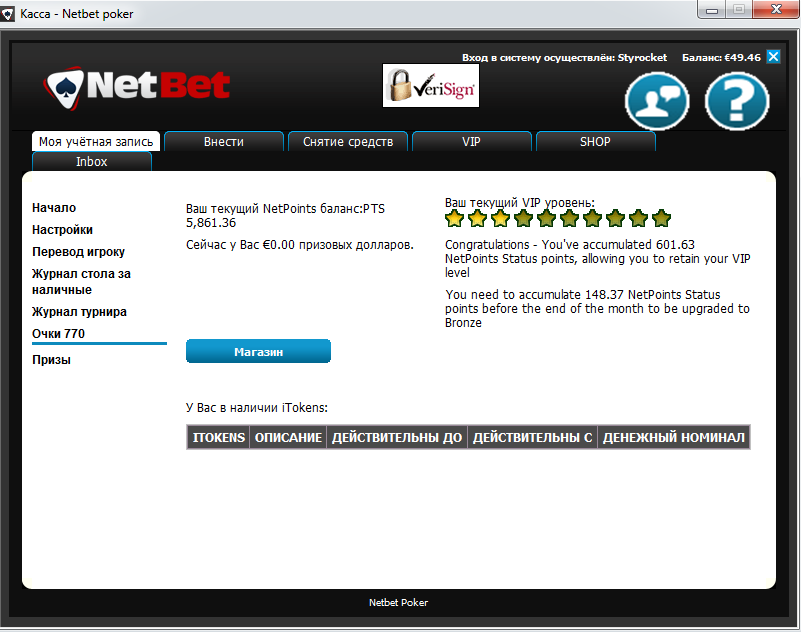Minimize the Netbet poker window

[712, 9]
